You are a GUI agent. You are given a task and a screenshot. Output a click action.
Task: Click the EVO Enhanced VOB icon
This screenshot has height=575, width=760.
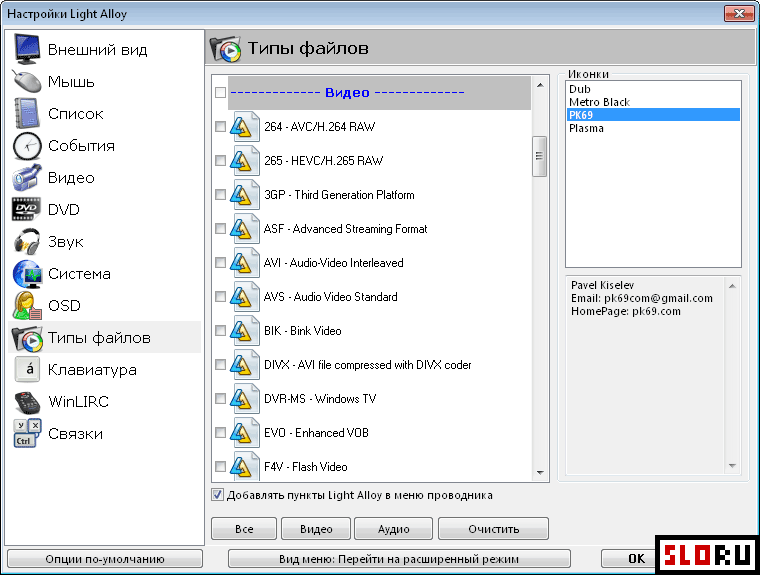tap(245, 432)
